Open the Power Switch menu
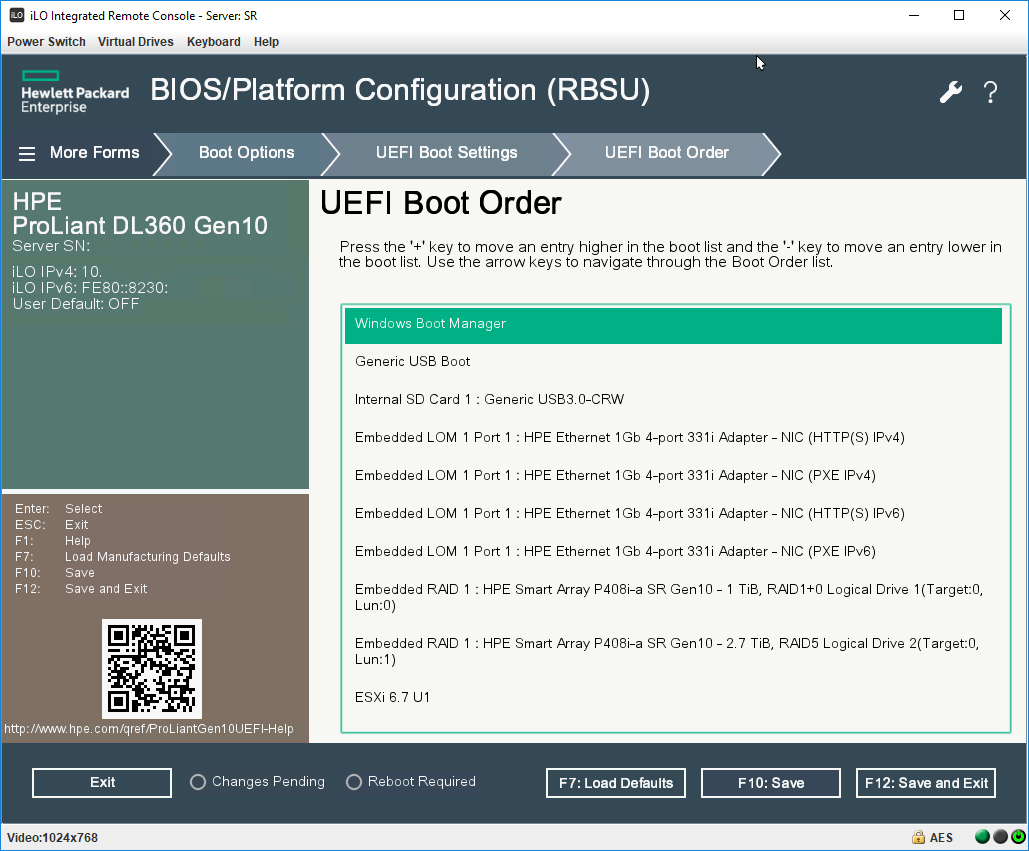The width and height of the screenshot is (1029, 851). point(47,42)
